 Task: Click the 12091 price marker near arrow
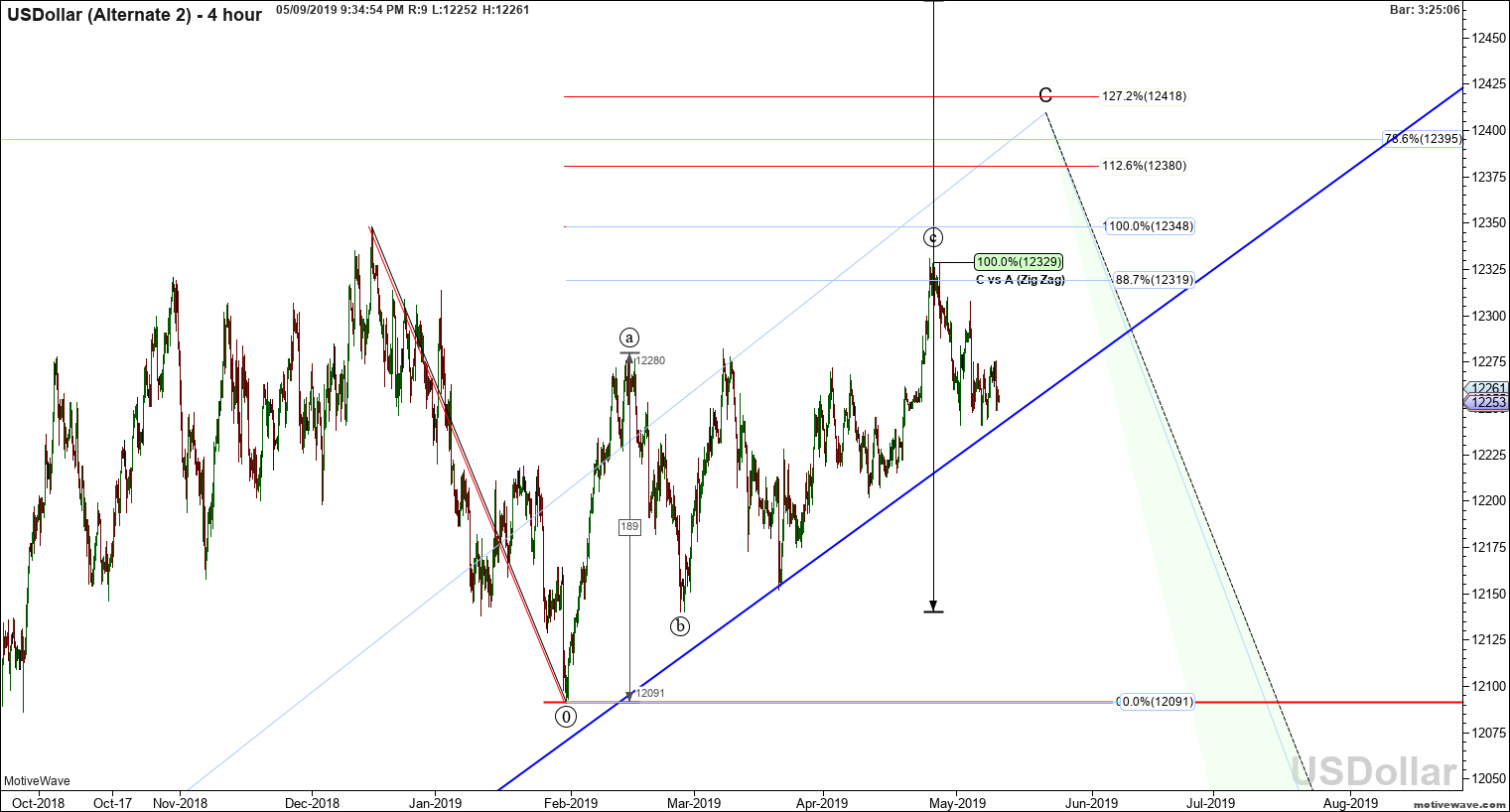pyautogui.click(x=650, y=693)
